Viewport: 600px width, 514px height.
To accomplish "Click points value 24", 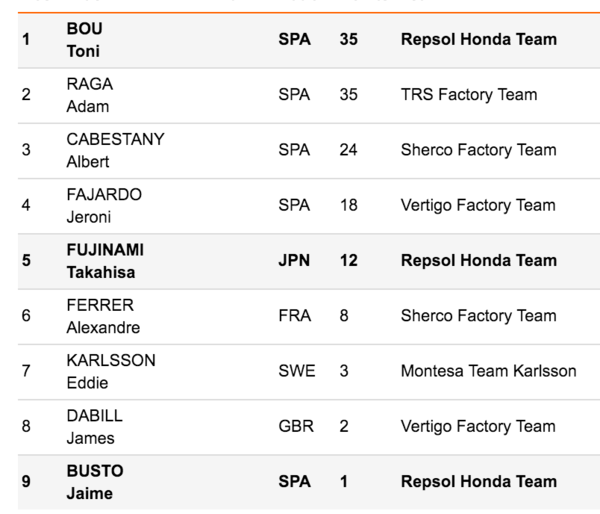I will tap(348, 150).
